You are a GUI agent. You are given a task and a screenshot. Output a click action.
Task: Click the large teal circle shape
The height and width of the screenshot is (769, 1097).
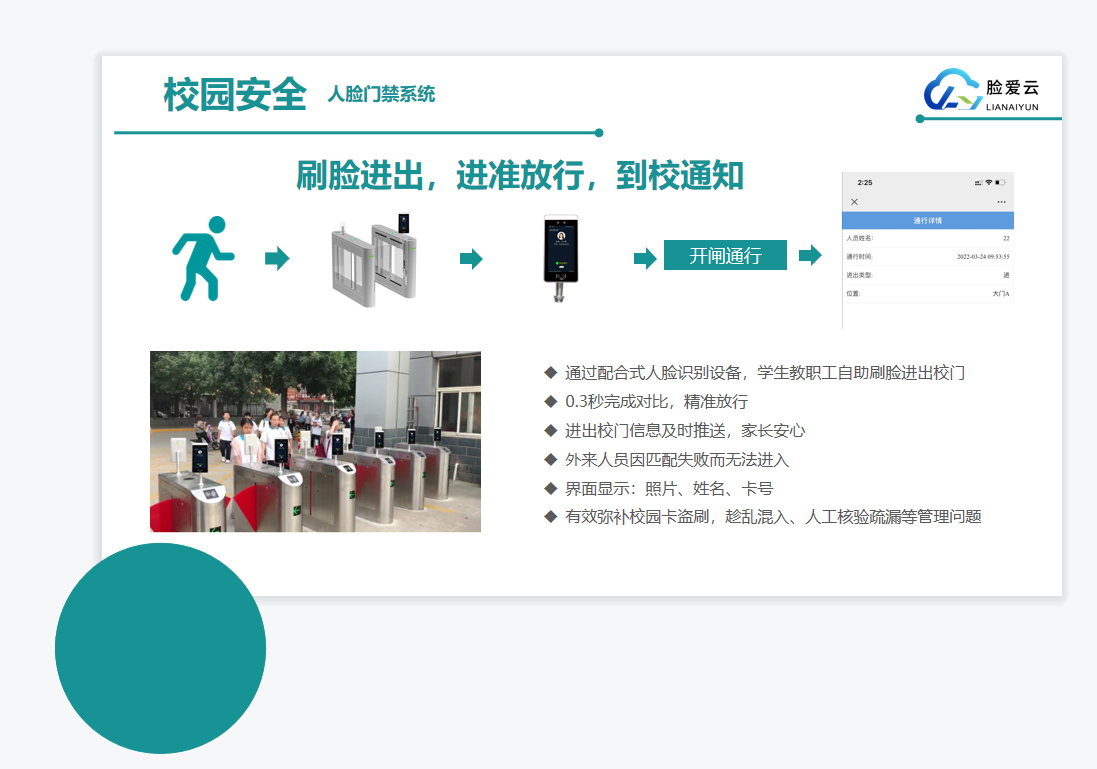(x=160, y=648)
